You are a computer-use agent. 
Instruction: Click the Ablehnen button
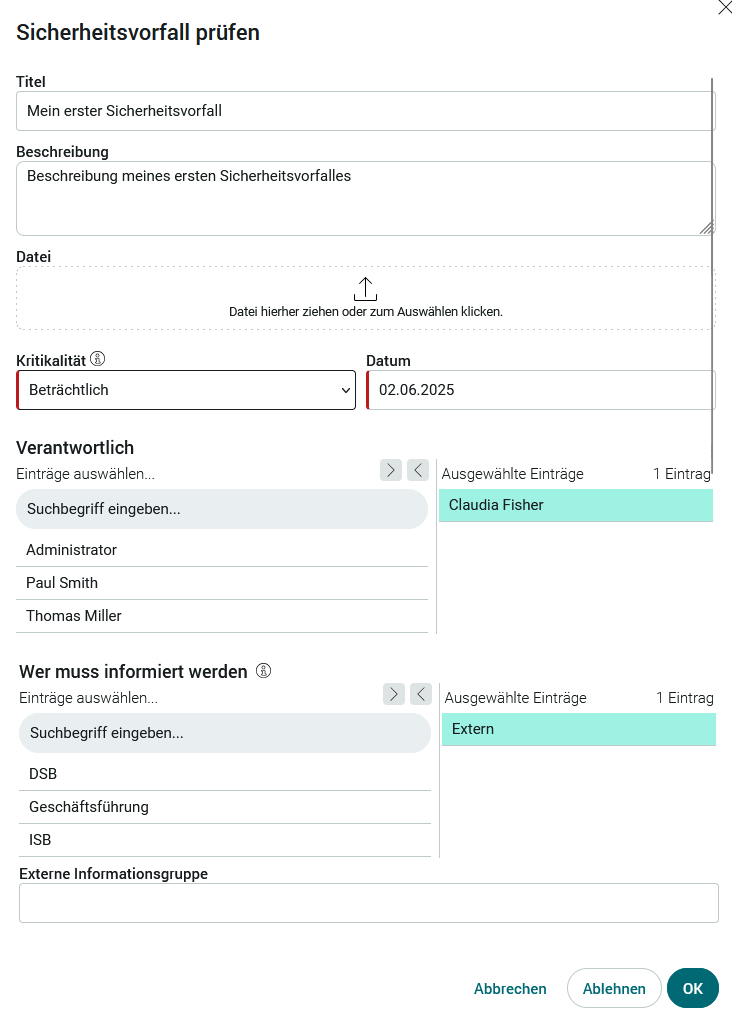614,988
